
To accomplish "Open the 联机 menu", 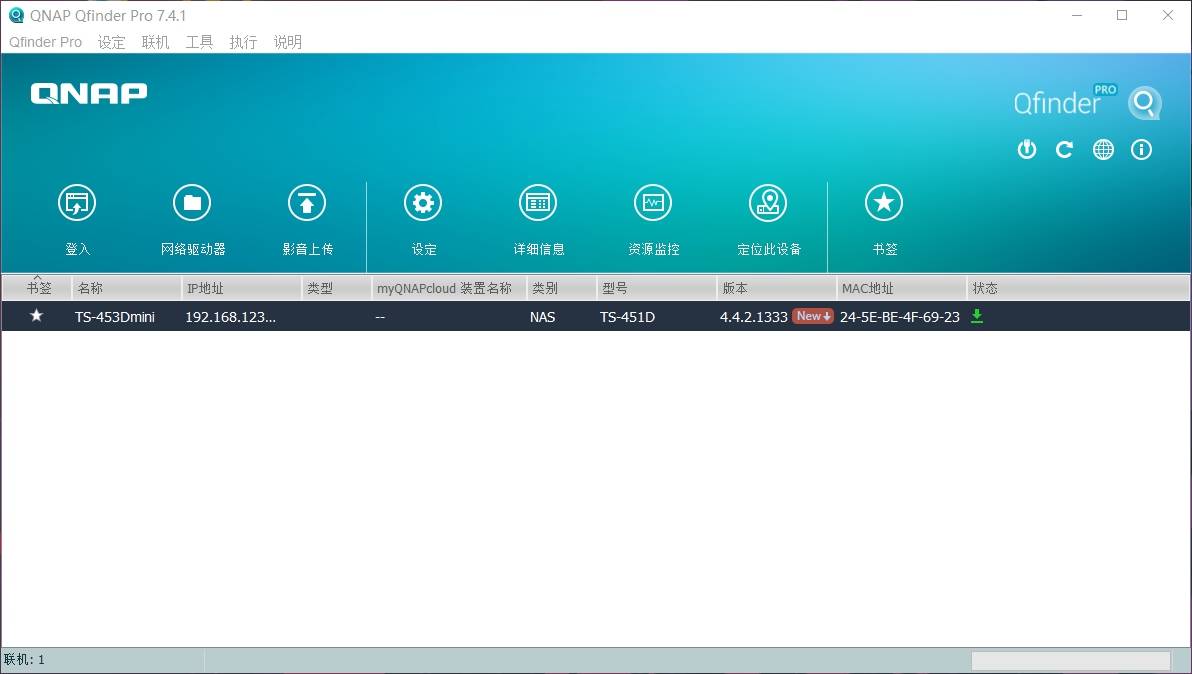I will tap(155, 42).
